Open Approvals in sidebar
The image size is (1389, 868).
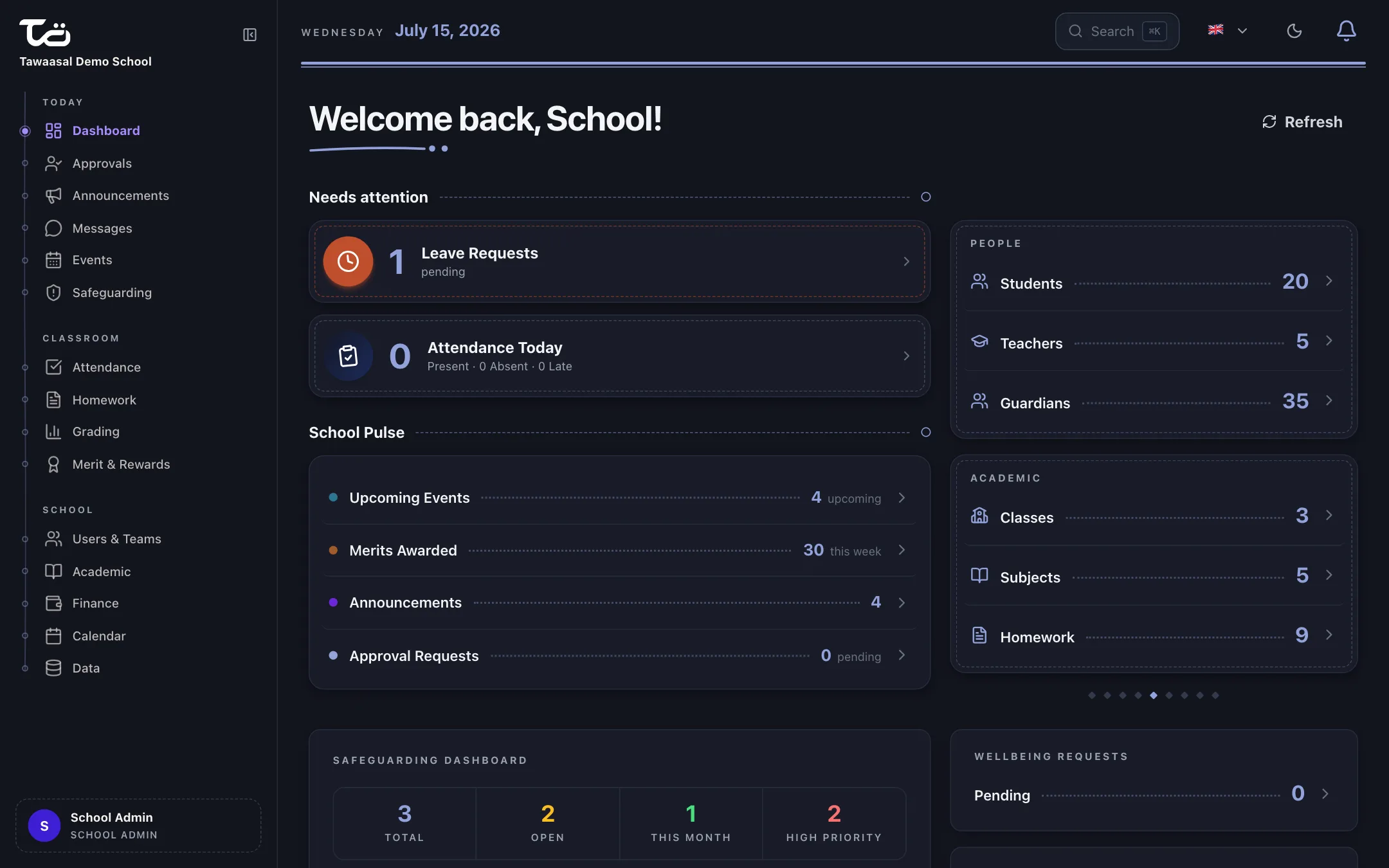89,163
